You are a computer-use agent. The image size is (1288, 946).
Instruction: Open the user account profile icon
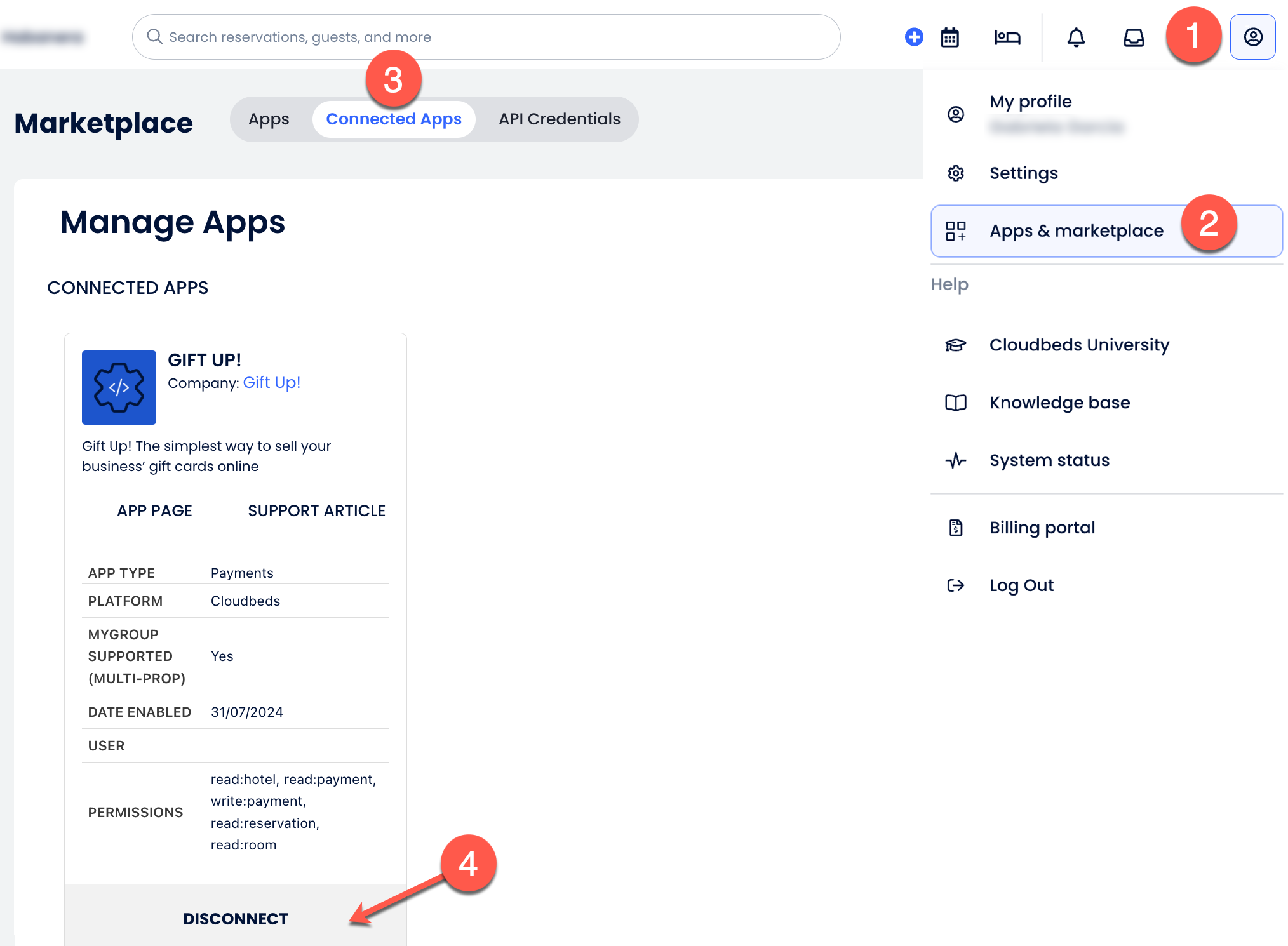tap(1252, 37)
